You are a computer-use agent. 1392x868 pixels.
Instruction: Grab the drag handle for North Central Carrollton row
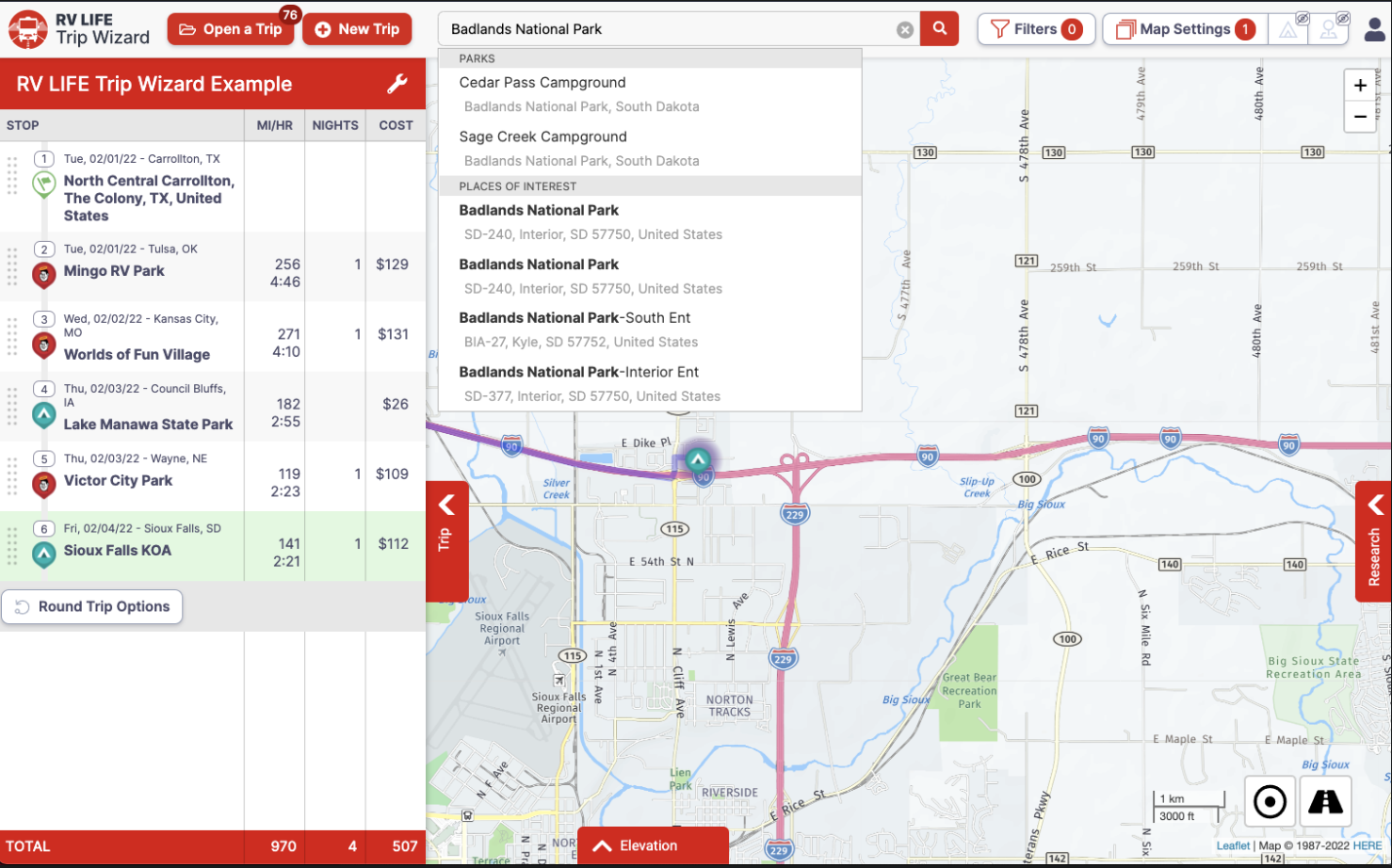coord(12,176)
